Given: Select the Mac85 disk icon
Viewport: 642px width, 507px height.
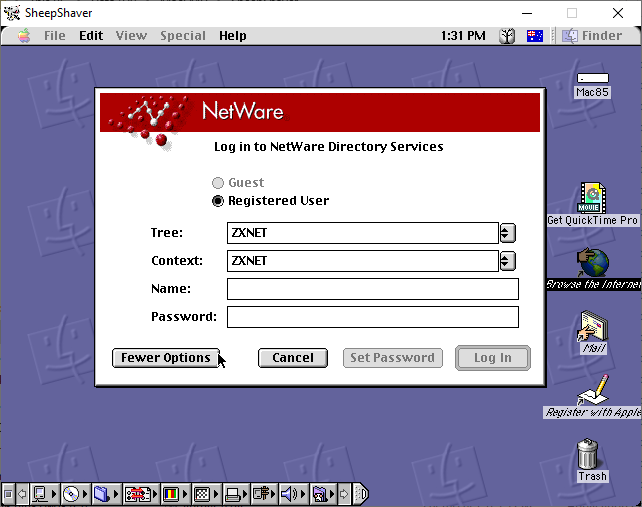Looking at the screenshot, I should pos(592,85).
